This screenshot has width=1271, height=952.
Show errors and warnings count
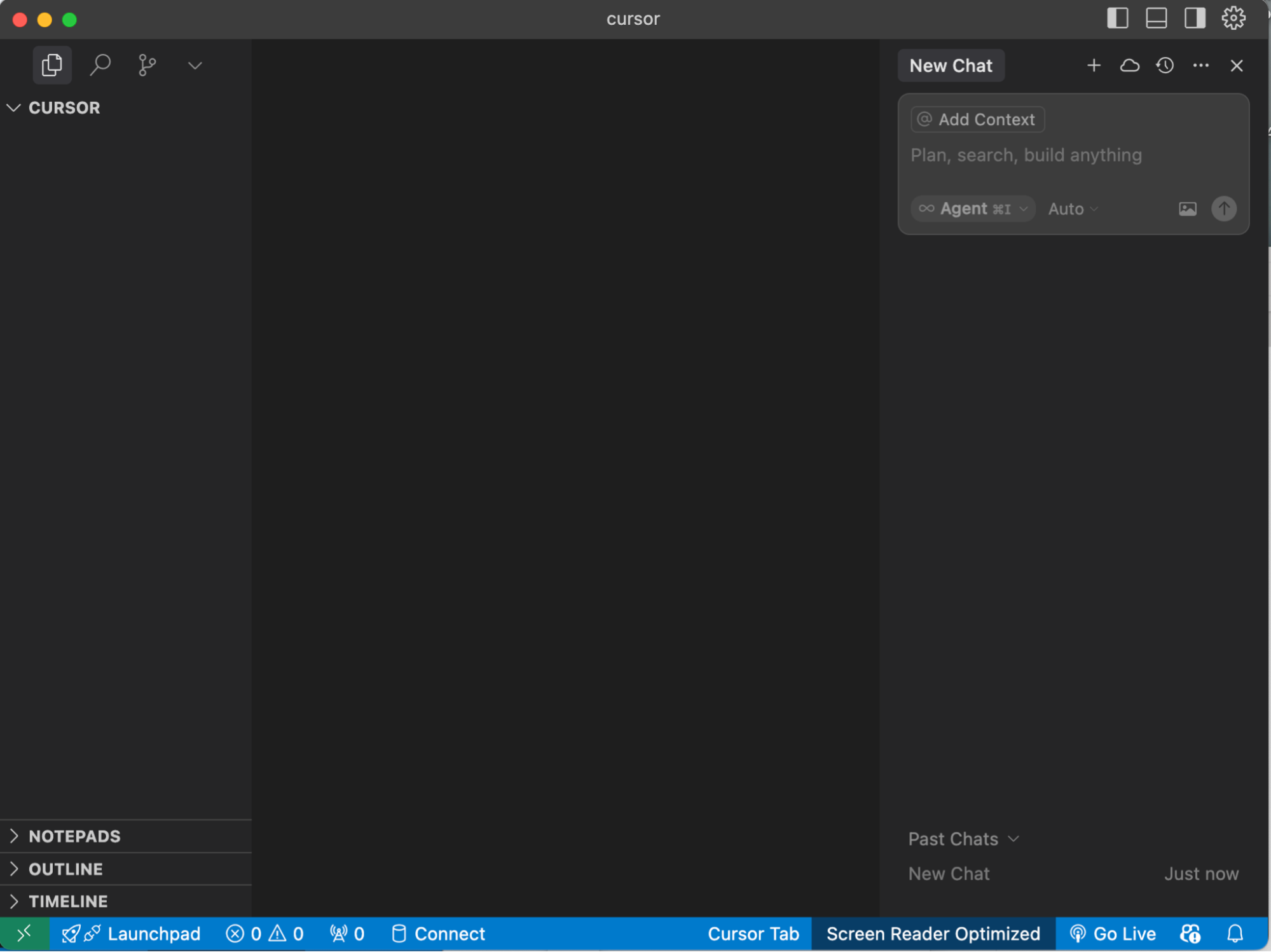(265, 934)
